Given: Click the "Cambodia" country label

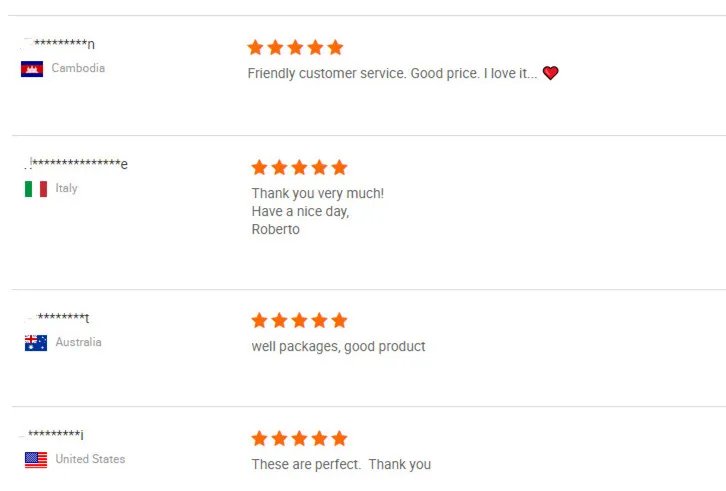Looking at the screenshot, I should [78, 69].
